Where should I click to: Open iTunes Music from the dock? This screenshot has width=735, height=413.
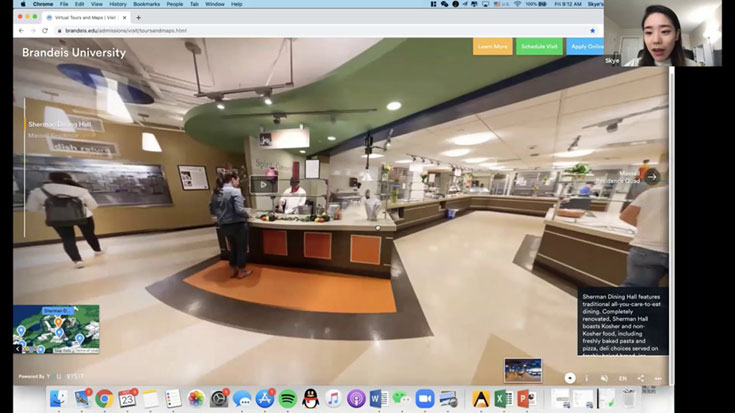point(333,399)
